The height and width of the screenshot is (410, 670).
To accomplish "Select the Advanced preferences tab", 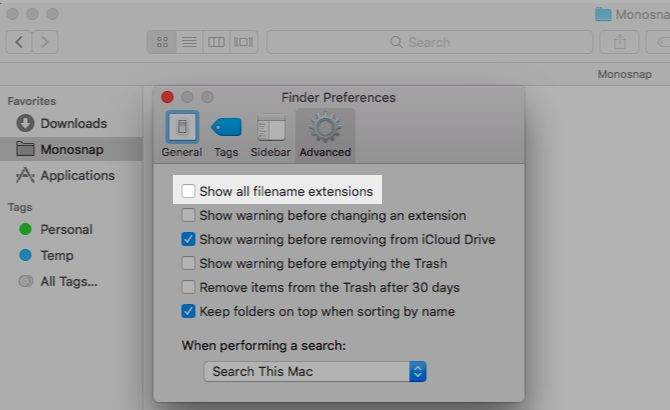I will click(x=325, y=134).
